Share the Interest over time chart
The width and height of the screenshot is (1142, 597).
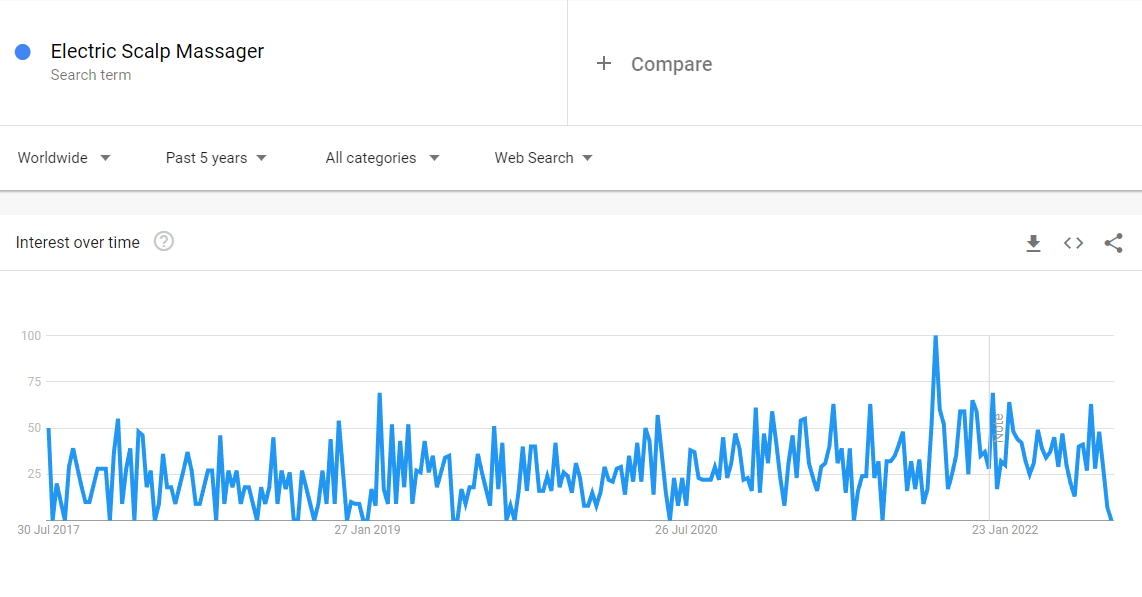click(x=1113, y=243)
